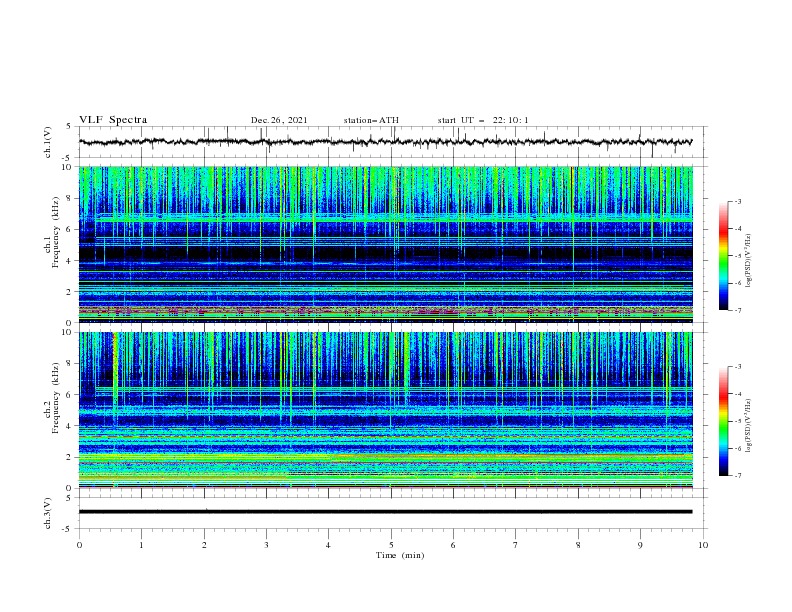The height and width of the screenshot is (612, 792).
Task: Click the bright 2 kHz band in ch.2 spectrogram
Action: click(x=386, y=457)
